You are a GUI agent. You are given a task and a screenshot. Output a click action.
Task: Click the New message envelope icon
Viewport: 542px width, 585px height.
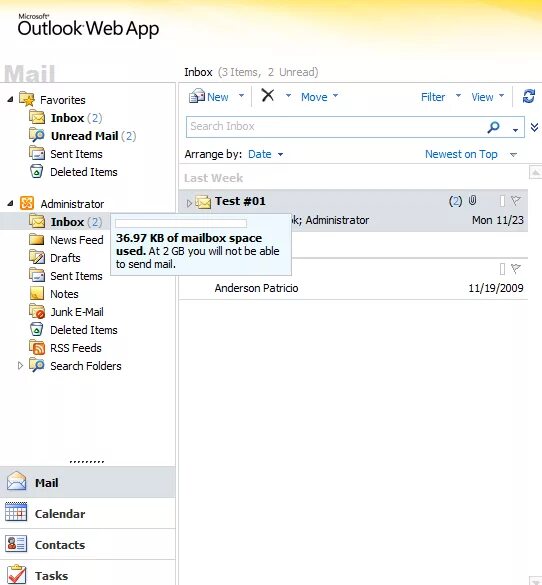click(197, 96)
